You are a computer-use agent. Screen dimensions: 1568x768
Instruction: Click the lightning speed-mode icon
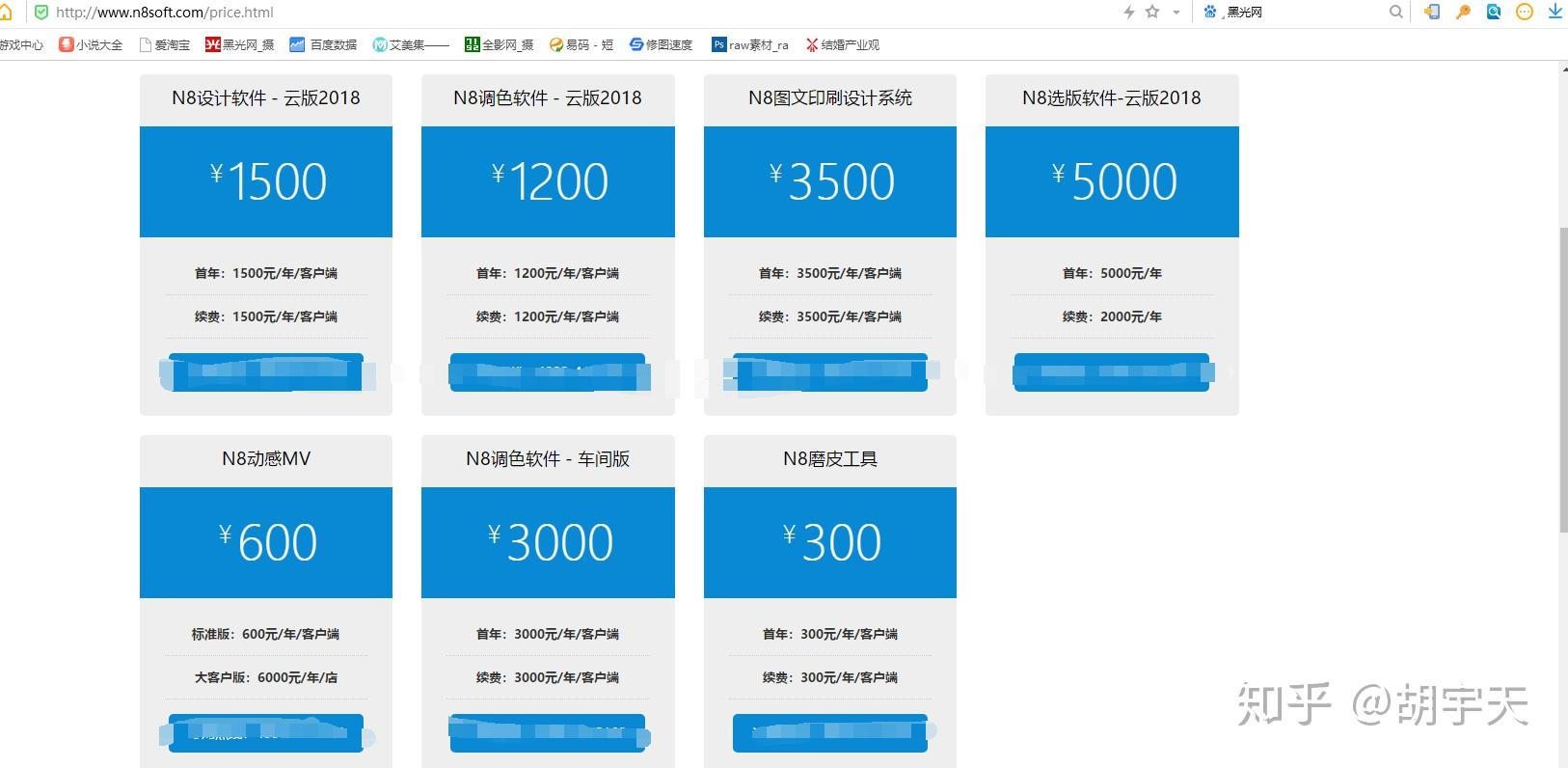1129,13
